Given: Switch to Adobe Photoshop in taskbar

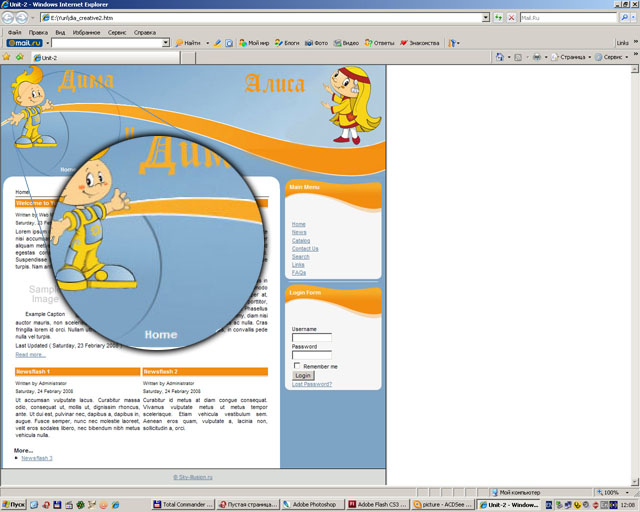Looking at the screenshot, I should point(312,505).
